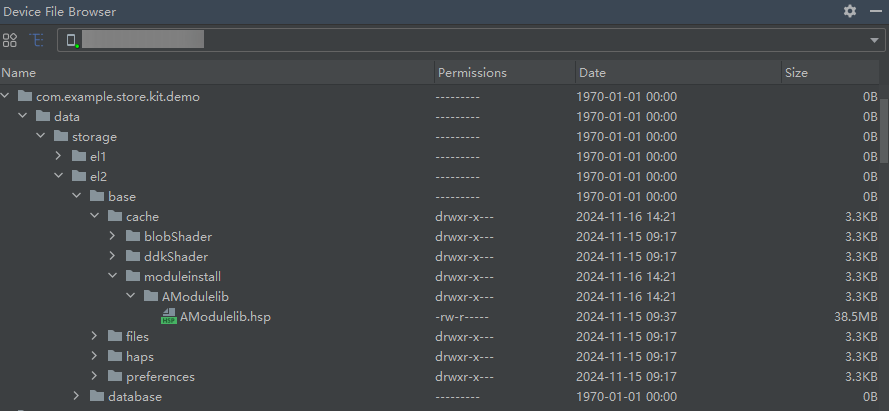889x411 pixels.
Task: Click the grid view icon in toolbar
Action: coord(10,40)
